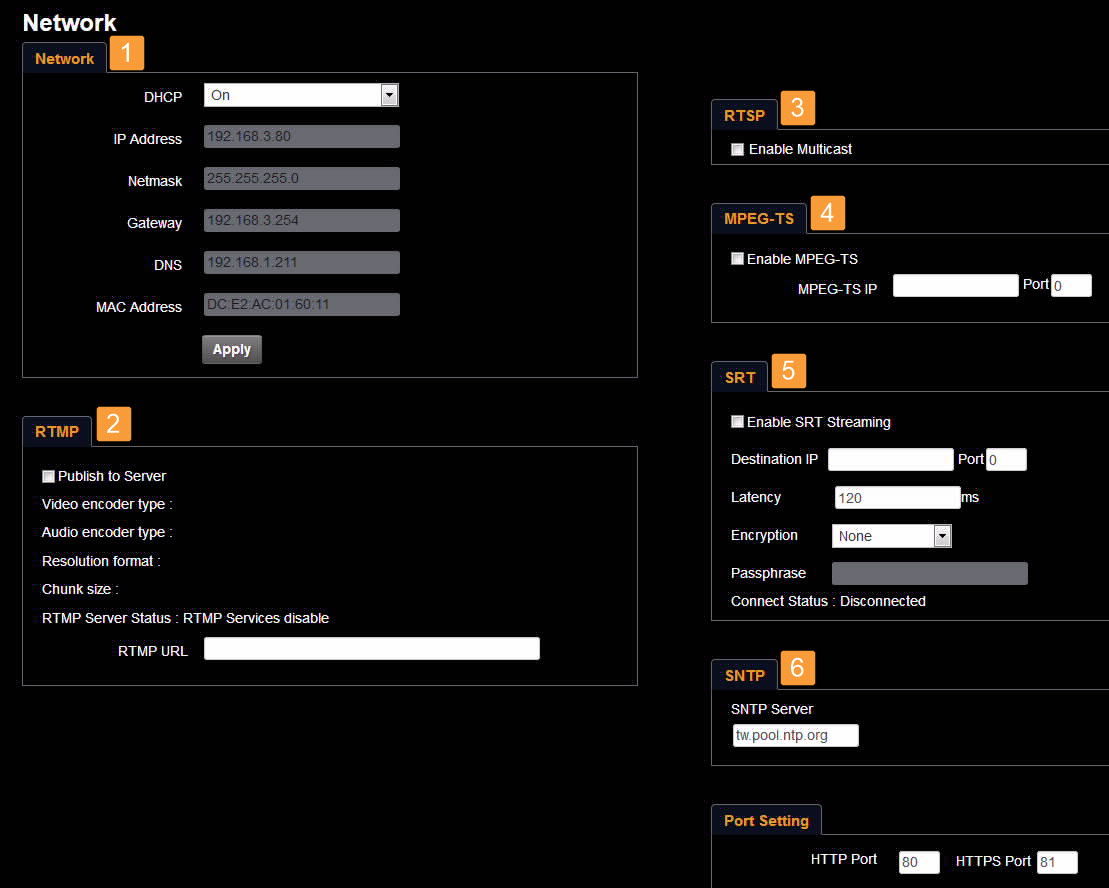The image size is (1109, 888).
Task: Select the RTMP tab
Action: [57, 432]
